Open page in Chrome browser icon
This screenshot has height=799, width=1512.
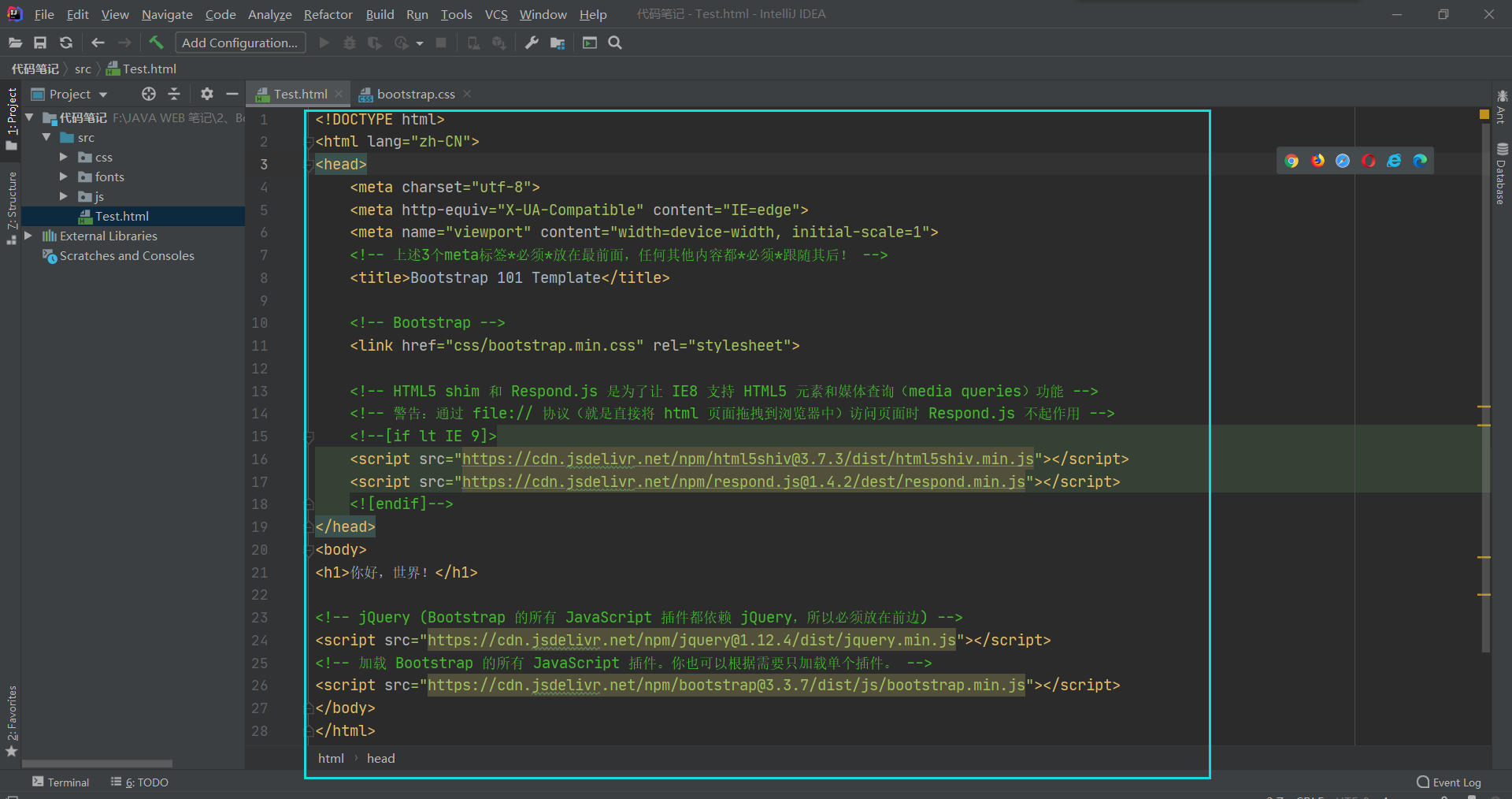click(x=1291, y=161)
